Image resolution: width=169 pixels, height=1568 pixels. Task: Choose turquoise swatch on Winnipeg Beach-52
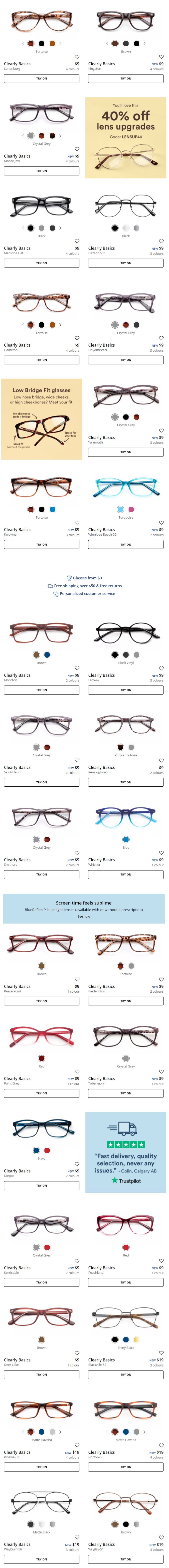[120, 509]
